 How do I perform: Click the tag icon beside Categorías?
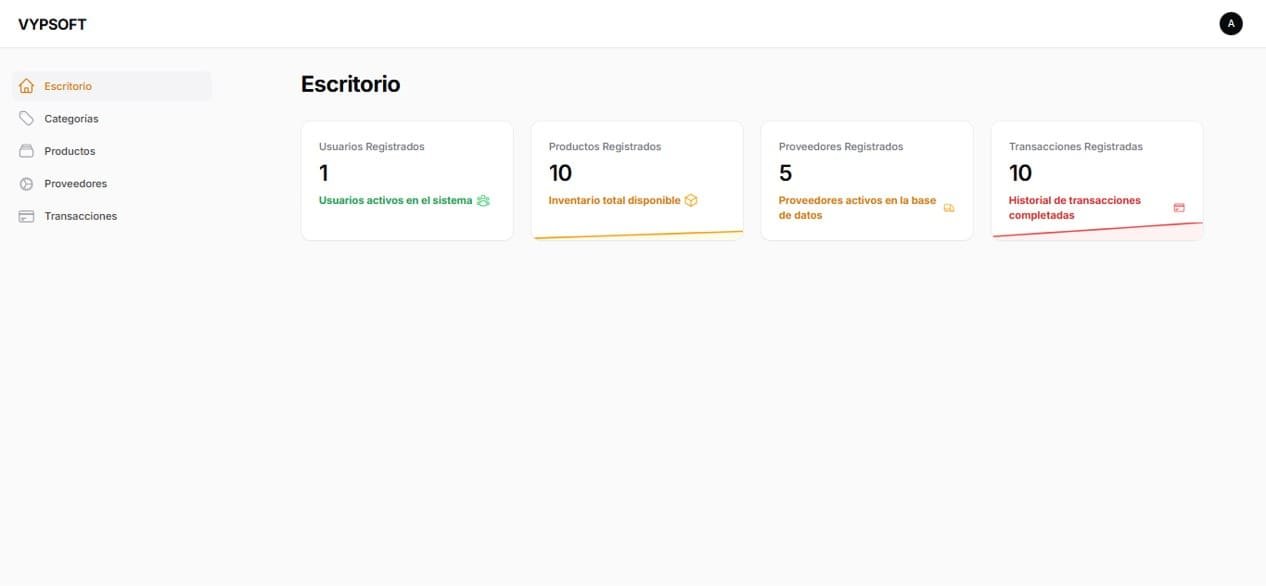tap(27, 119)
